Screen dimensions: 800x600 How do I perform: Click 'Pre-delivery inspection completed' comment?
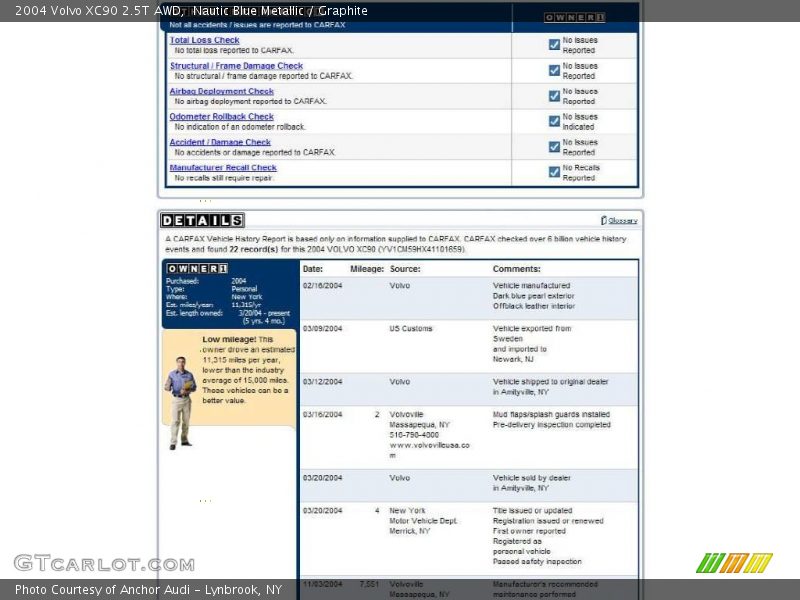pyautogui.click(x=552, y=424)
